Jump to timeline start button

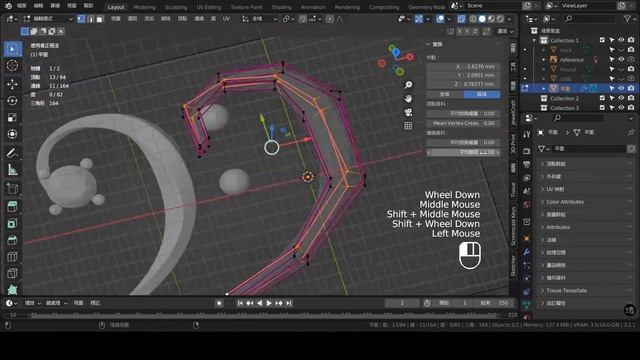(x=240, y=303)
